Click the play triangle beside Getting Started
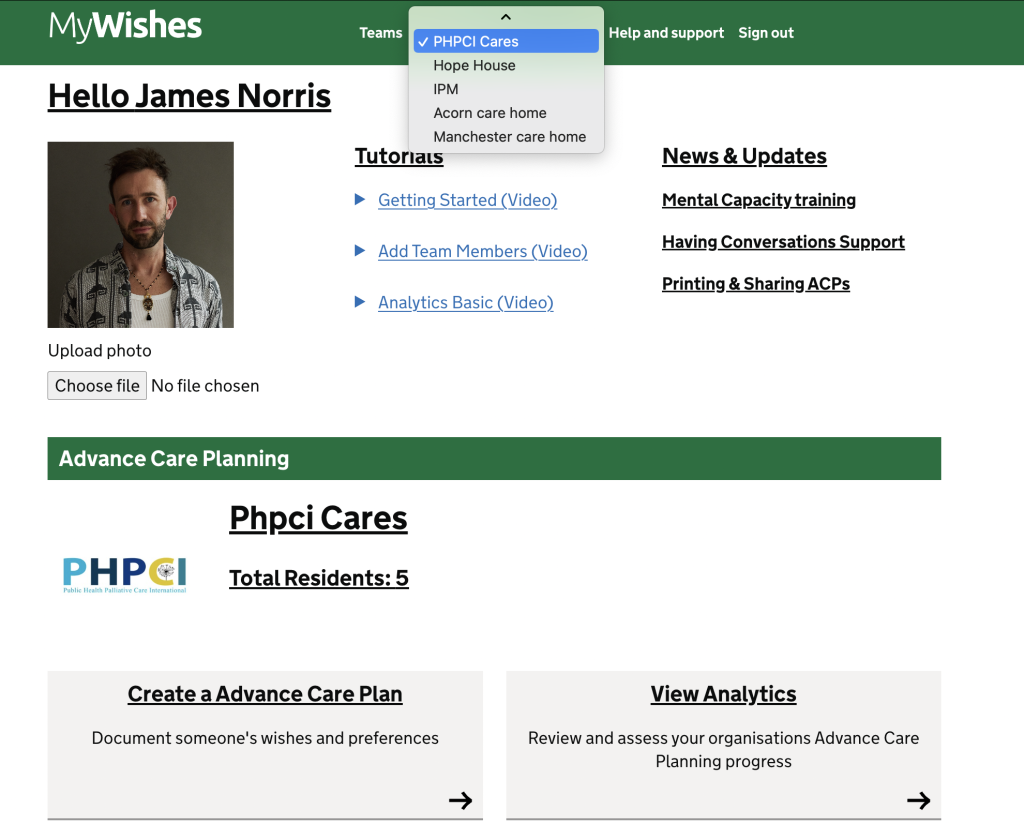Screen dimensions: 1024x838 pos(360,200)
